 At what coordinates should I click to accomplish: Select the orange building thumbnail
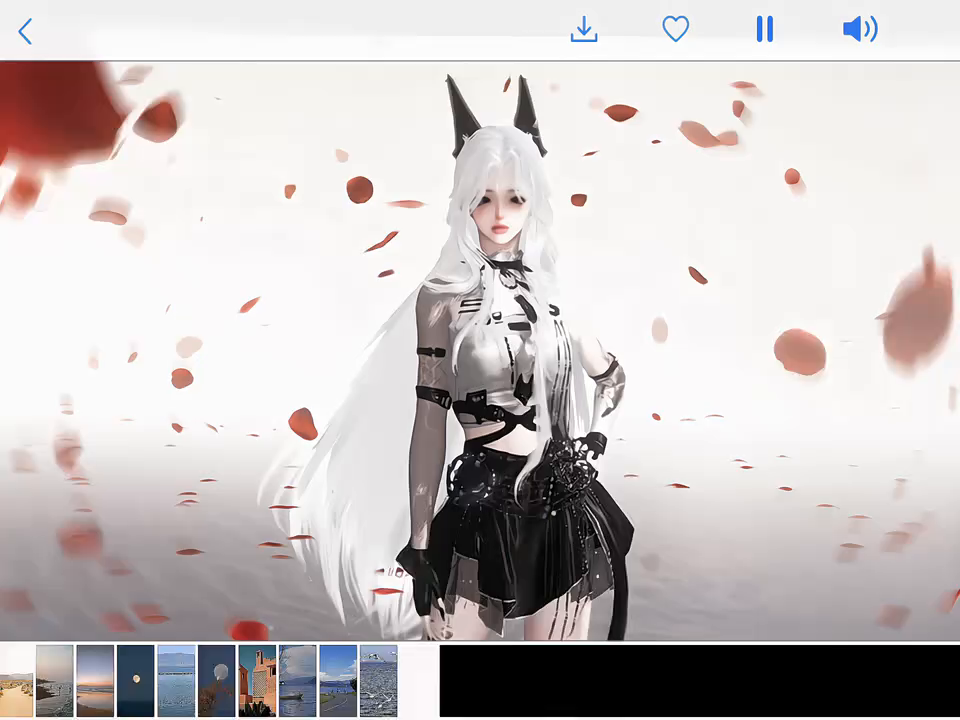(x=257, y=681)
